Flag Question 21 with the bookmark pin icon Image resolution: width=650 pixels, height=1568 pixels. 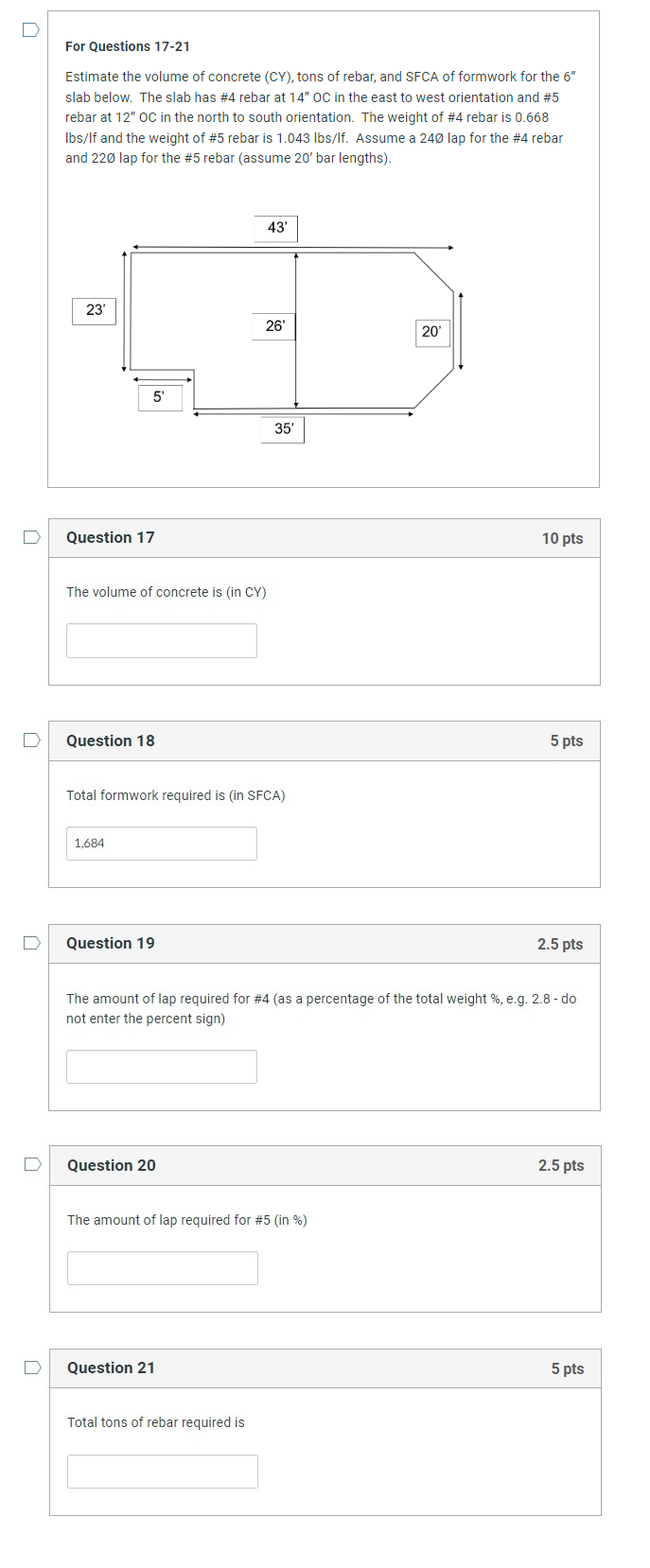click(31, 1367)
